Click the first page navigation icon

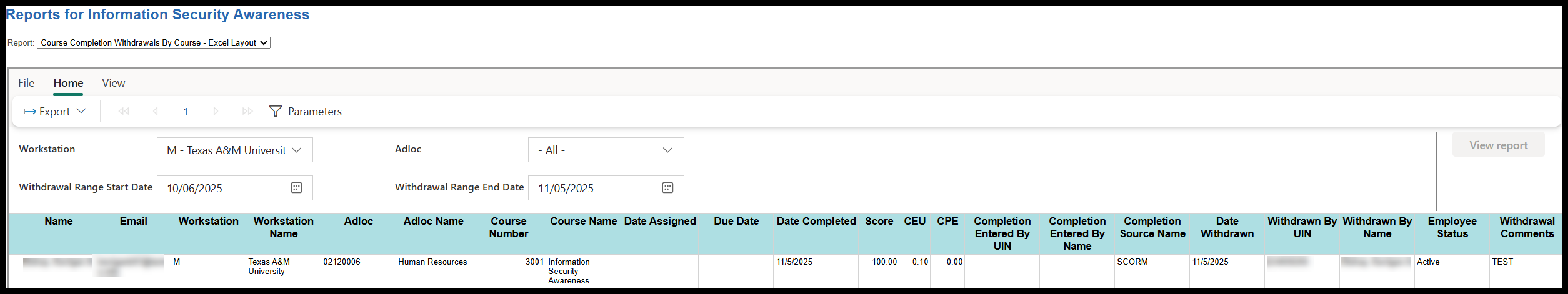coord(124,111)
